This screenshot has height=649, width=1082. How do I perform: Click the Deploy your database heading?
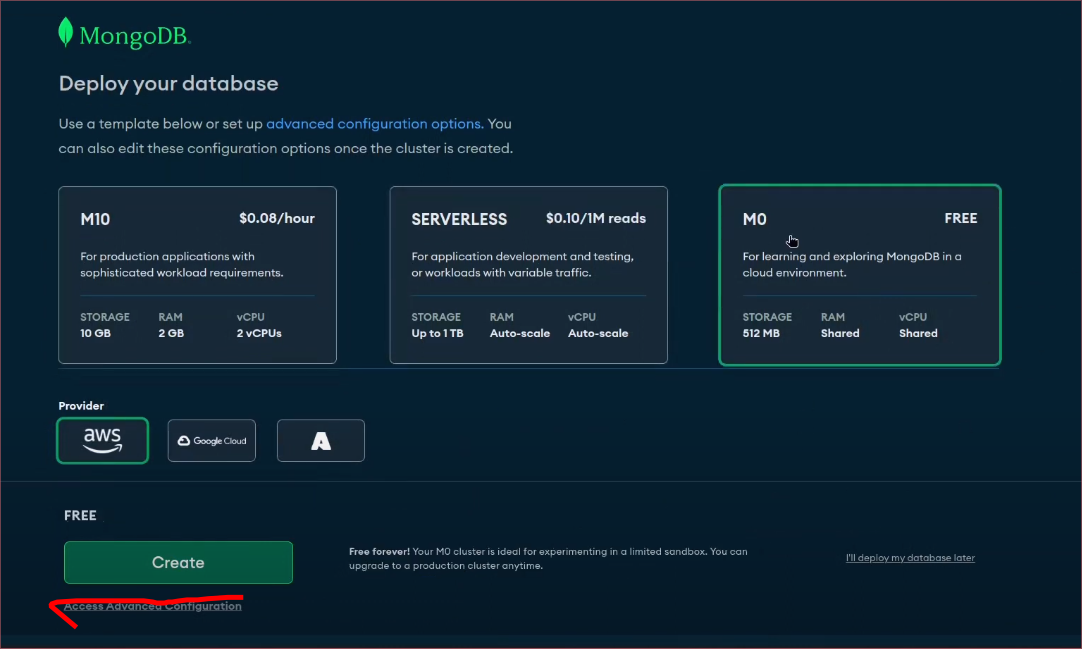click(168, 83)
